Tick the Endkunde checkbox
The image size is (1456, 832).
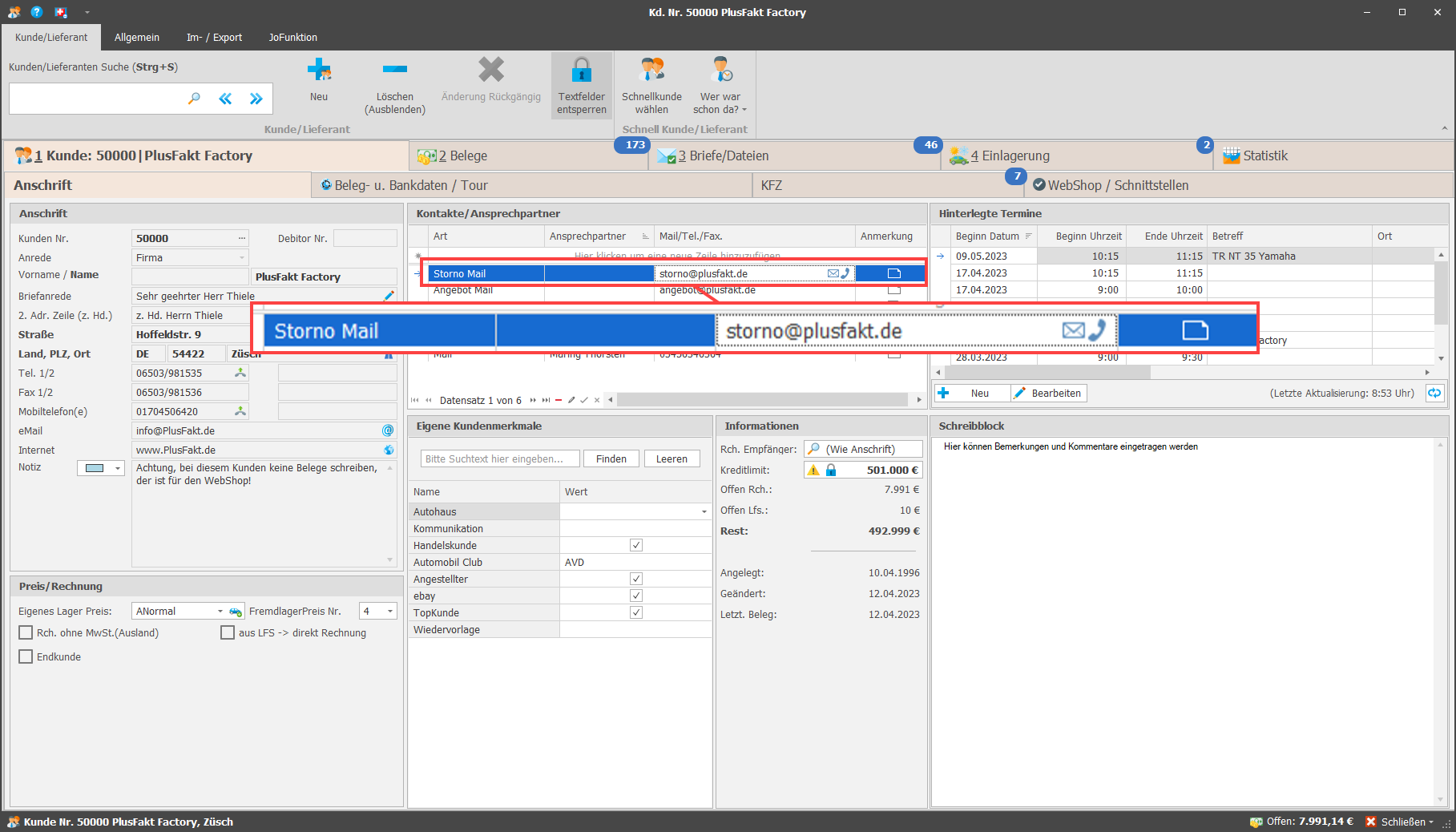26,656
